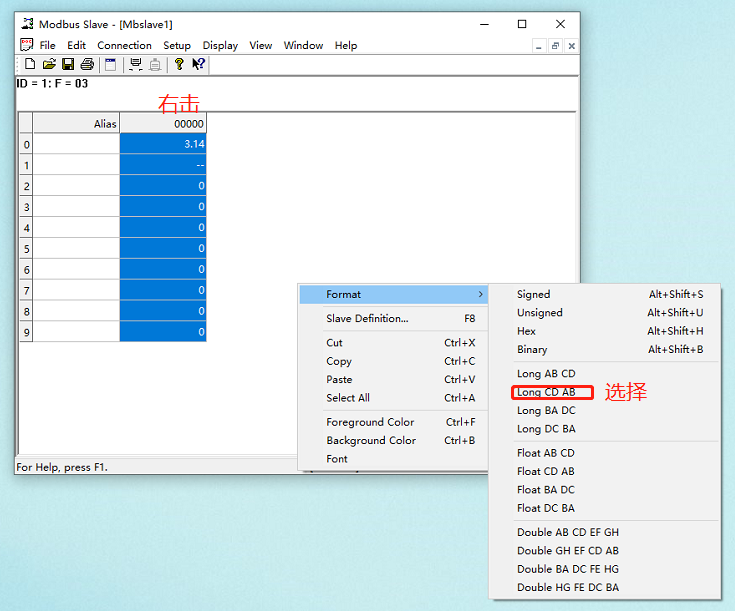
Task: Click the cell containing 3.14
Action: coord(163,143)
